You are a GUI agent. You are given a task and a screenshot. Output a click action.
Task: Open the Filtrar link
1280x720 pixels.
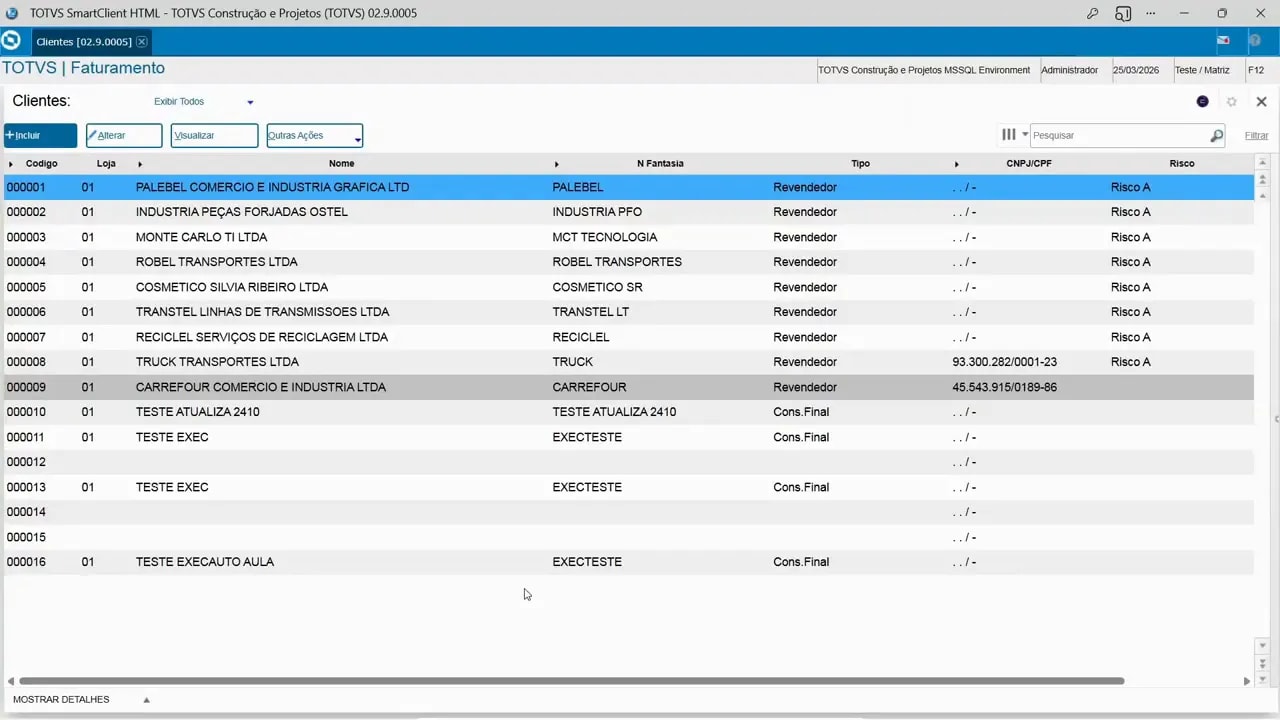[1256, 135]
